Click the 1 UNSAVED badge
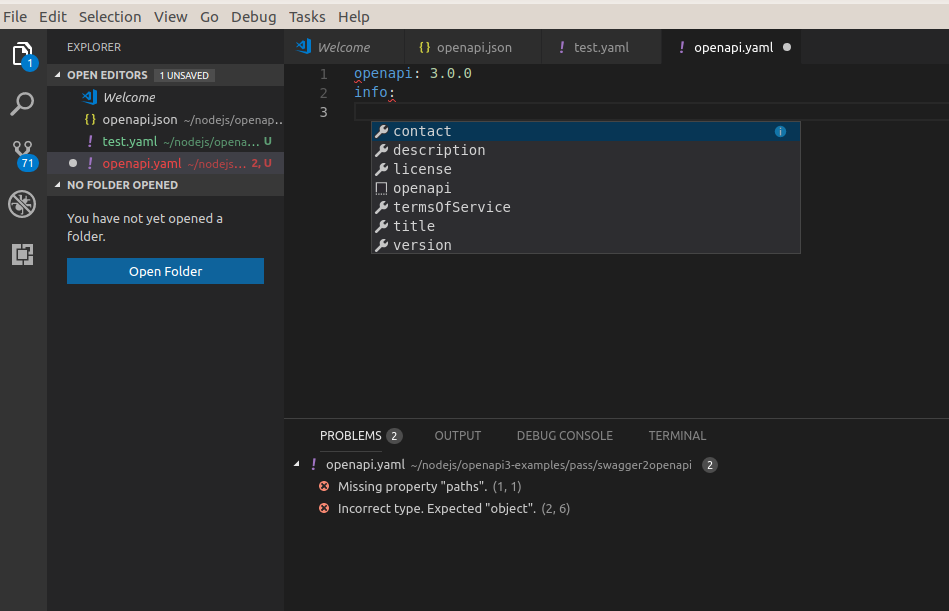This screenshot has width=949, height=611. point(184,75)
